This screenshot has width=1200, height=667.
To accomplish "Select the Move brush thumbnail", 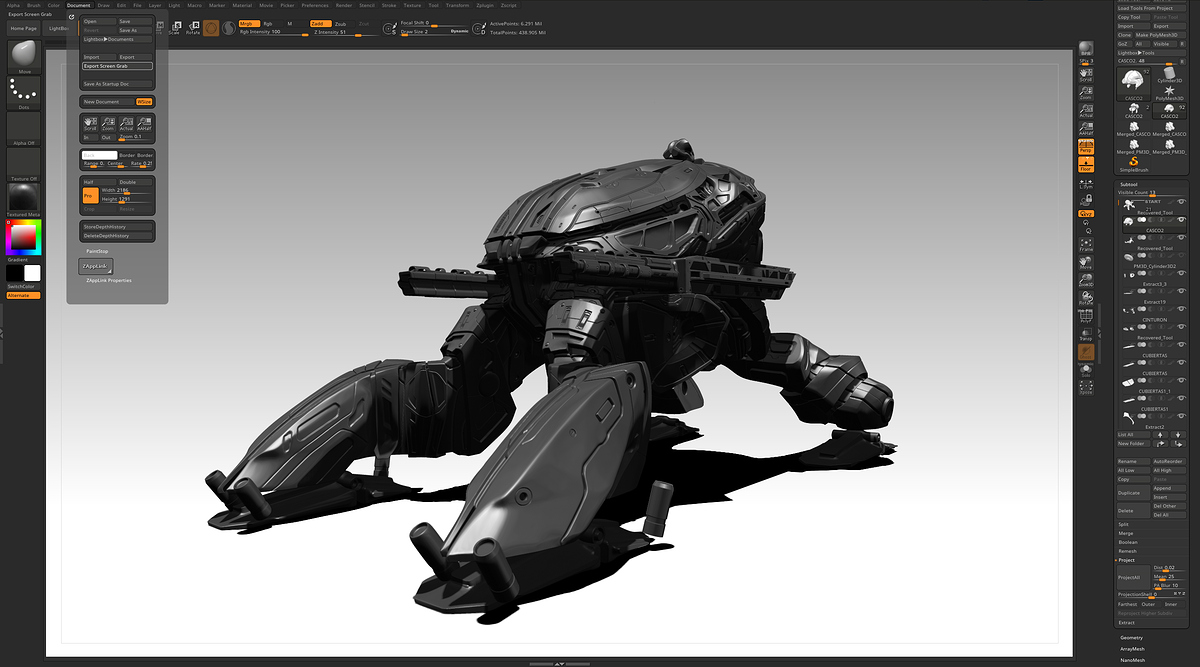I will point(24,59).
